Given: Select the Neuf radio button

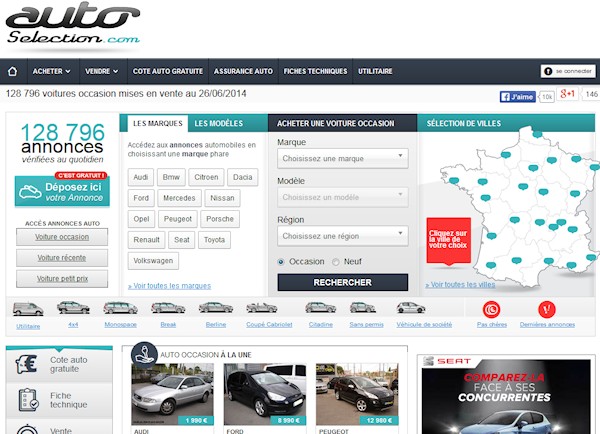Looking at the screenshot, I should (x=336, y=262).
